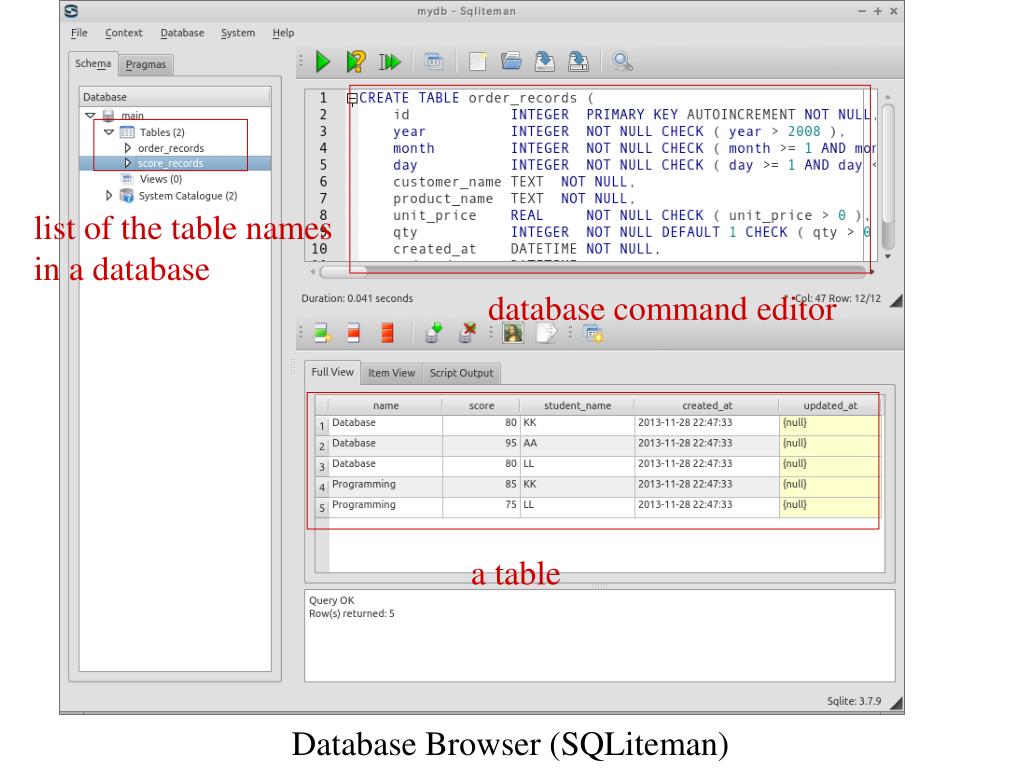Sort by the student_name column header
The image size is (1024, 768).
(577, 406)
